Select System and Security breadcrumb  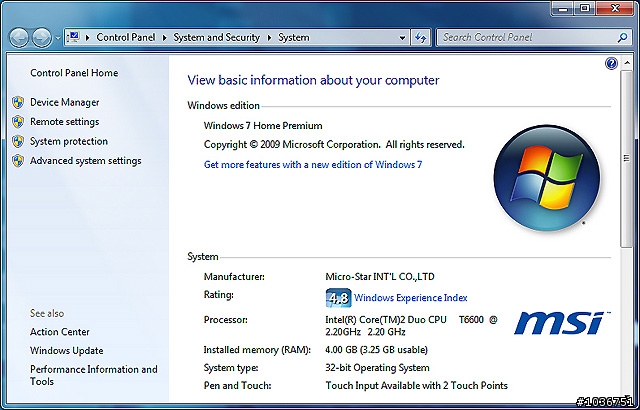pos(216,38)
